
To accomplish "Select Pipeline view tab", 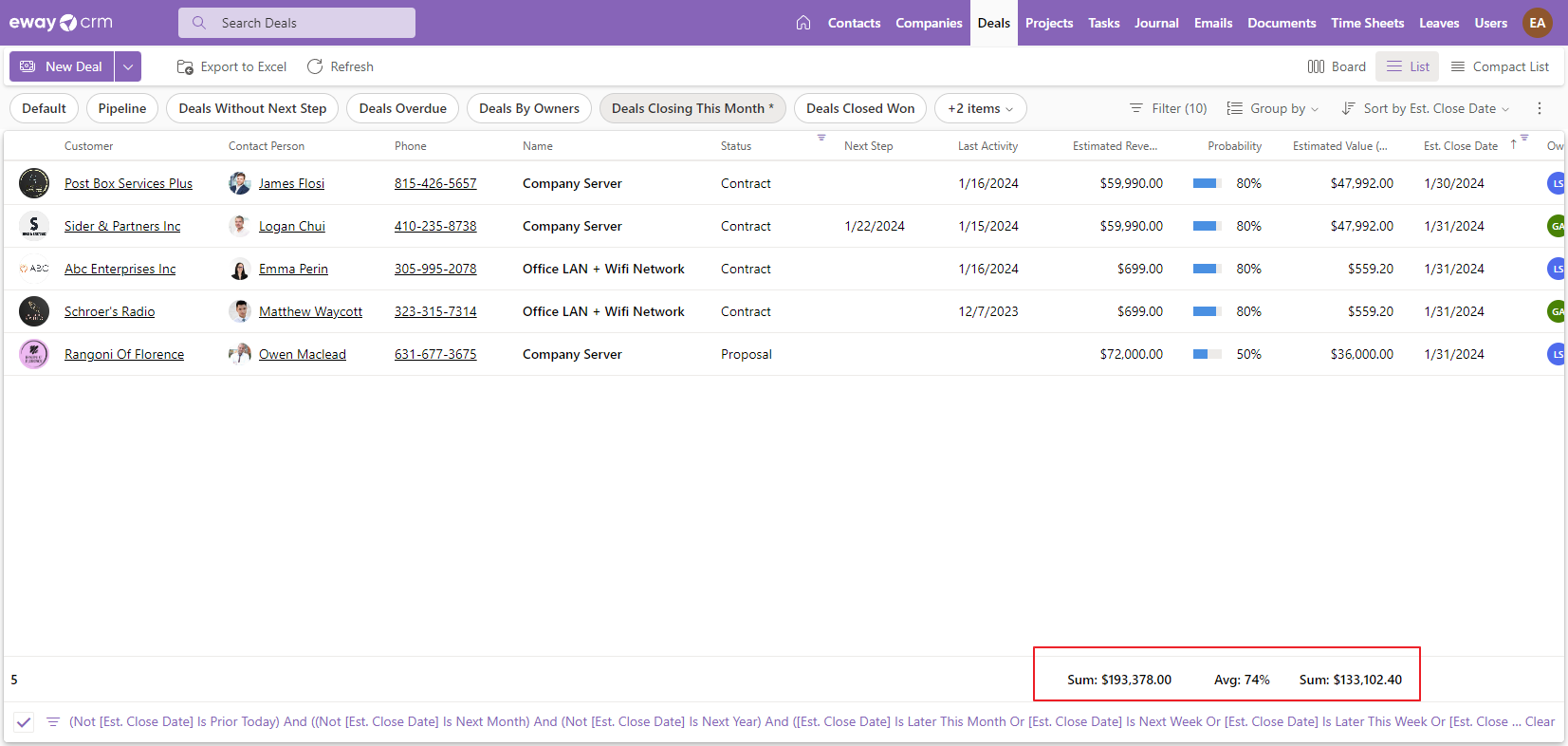I will pos(122,108).
